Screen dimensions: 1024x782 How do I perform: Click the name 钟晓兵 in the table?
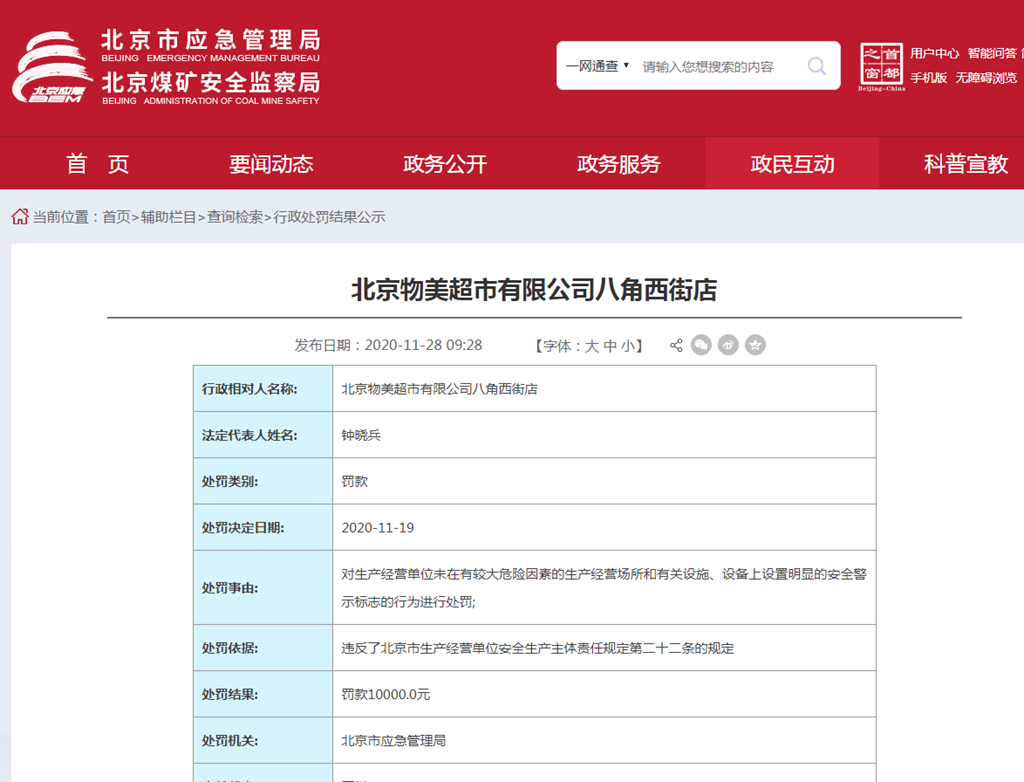click(x=361, y=435)
